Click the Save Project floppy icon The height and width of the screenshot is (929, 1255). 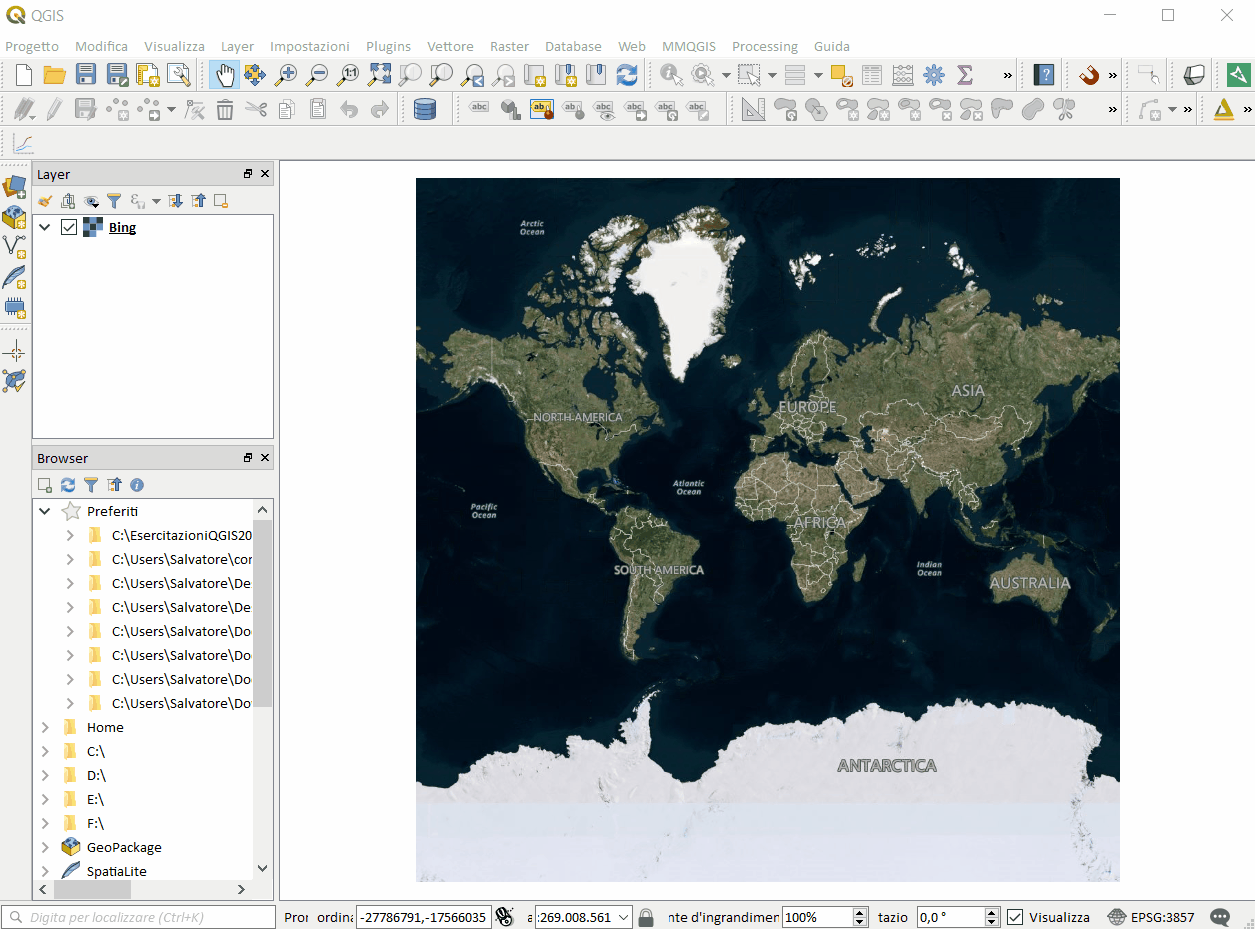tap(86, 75)
